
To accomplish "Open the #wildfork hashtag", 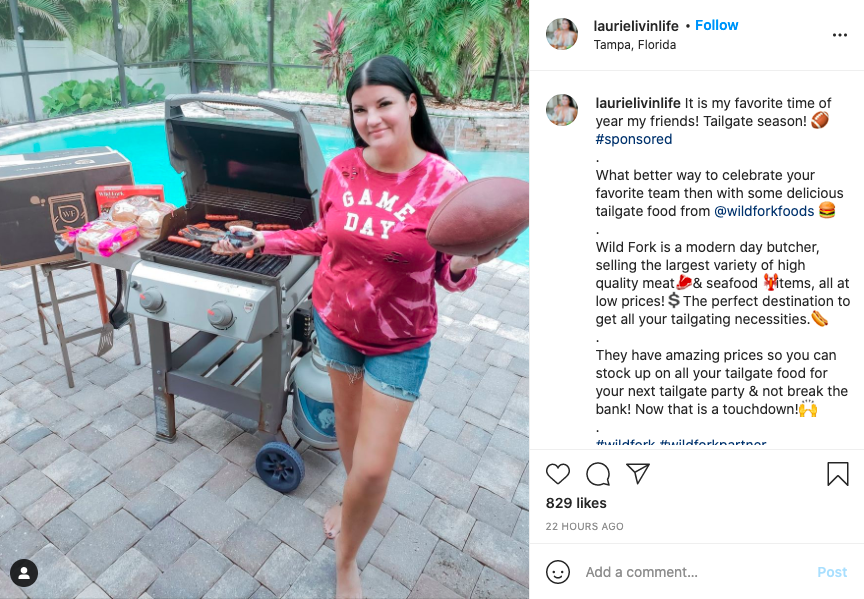I will [x=625, y=442].
